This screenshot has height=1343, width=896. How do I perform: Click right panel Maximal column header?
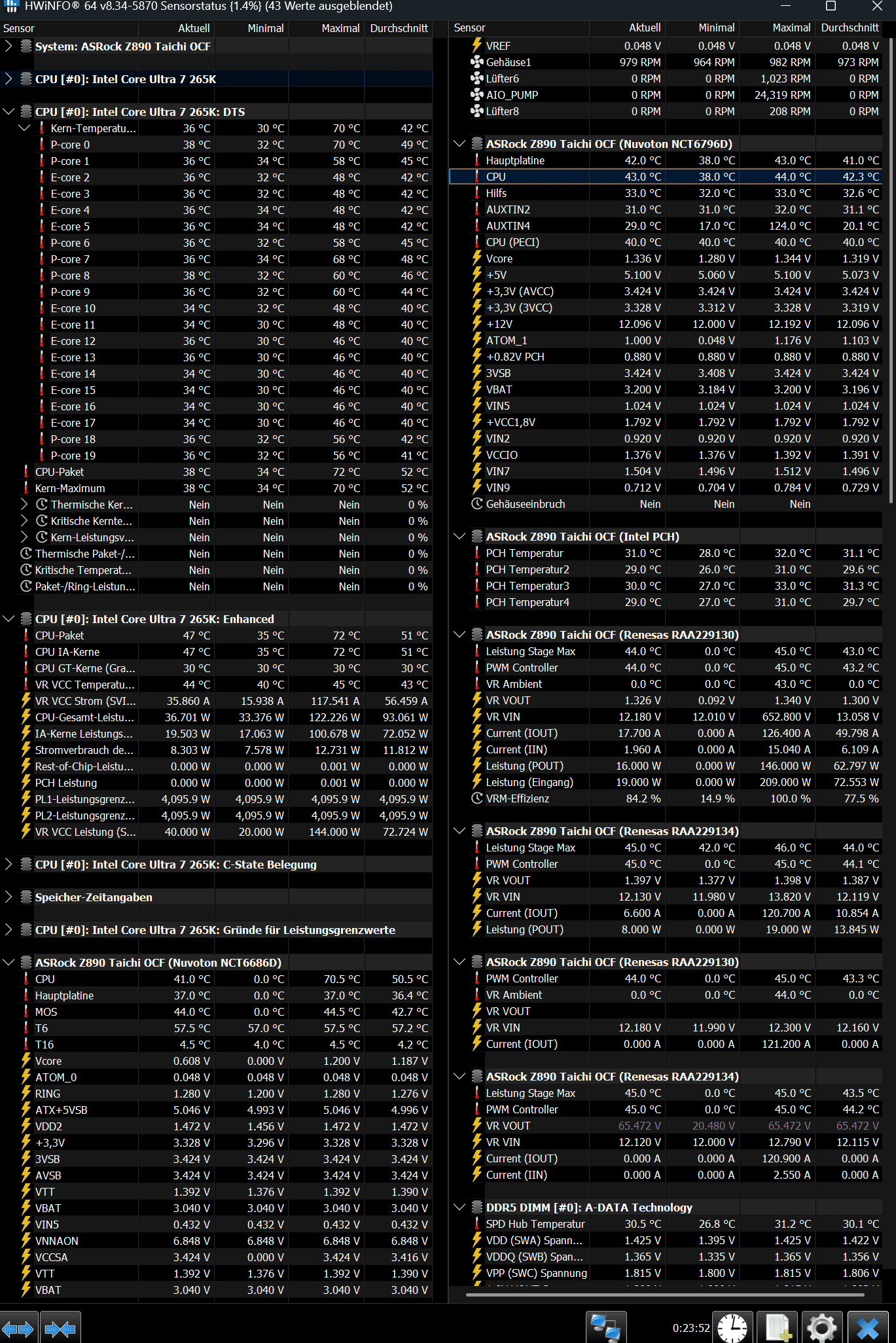point(777,28)
